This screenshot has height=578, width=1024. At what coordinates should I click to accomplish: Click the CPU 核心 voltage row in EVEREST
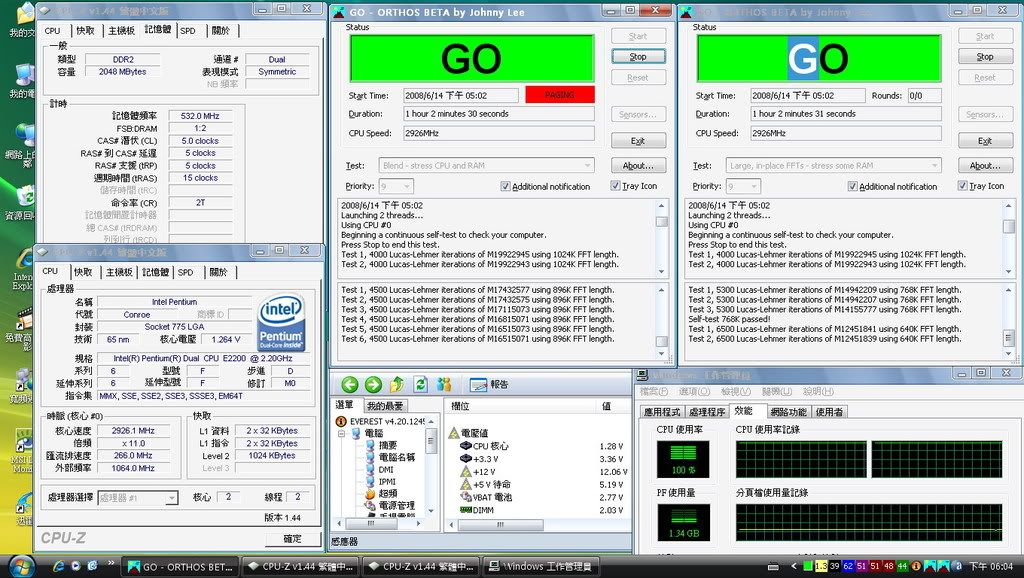pyautogui.click(x=537, y=446)
